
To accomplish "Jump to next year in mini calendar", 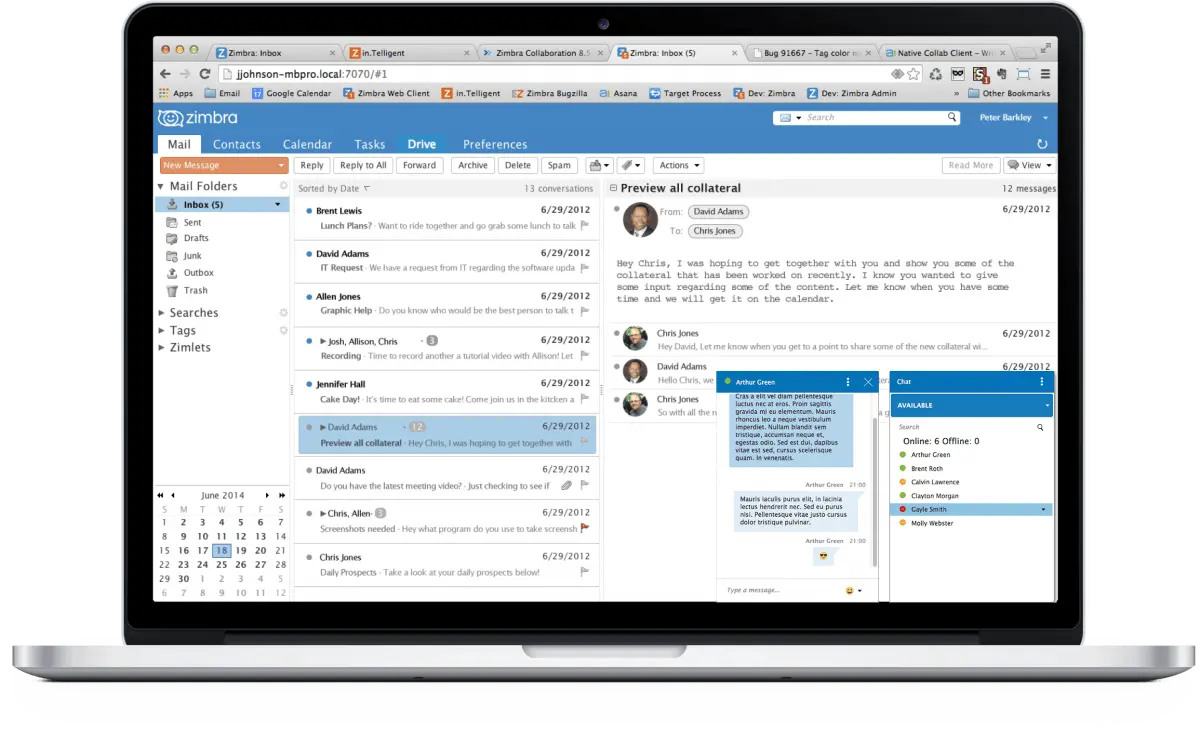I will coord(282,495).
